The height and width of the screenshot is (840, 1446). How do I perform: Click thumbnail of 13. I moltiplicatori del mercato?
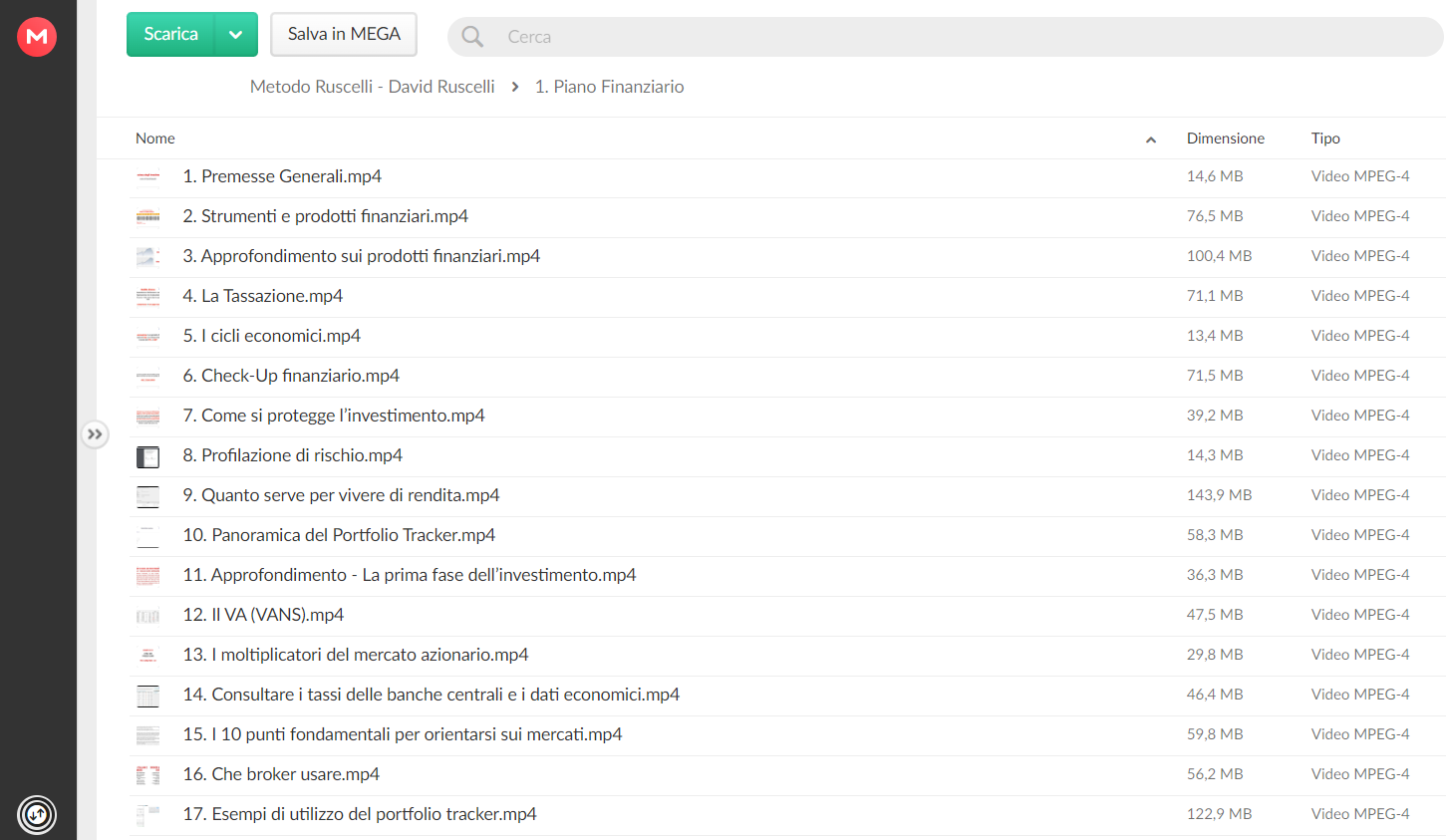tap(147, 656)
